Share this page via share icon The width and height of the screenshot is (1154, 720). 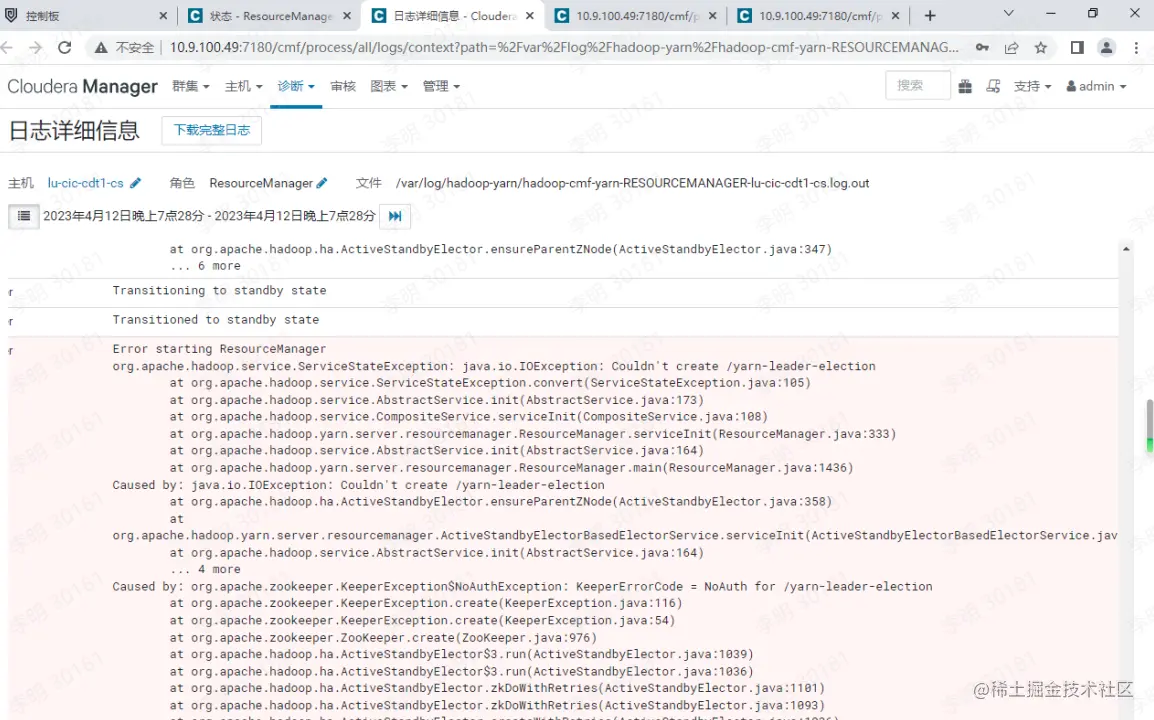[x=1011, y=48]
